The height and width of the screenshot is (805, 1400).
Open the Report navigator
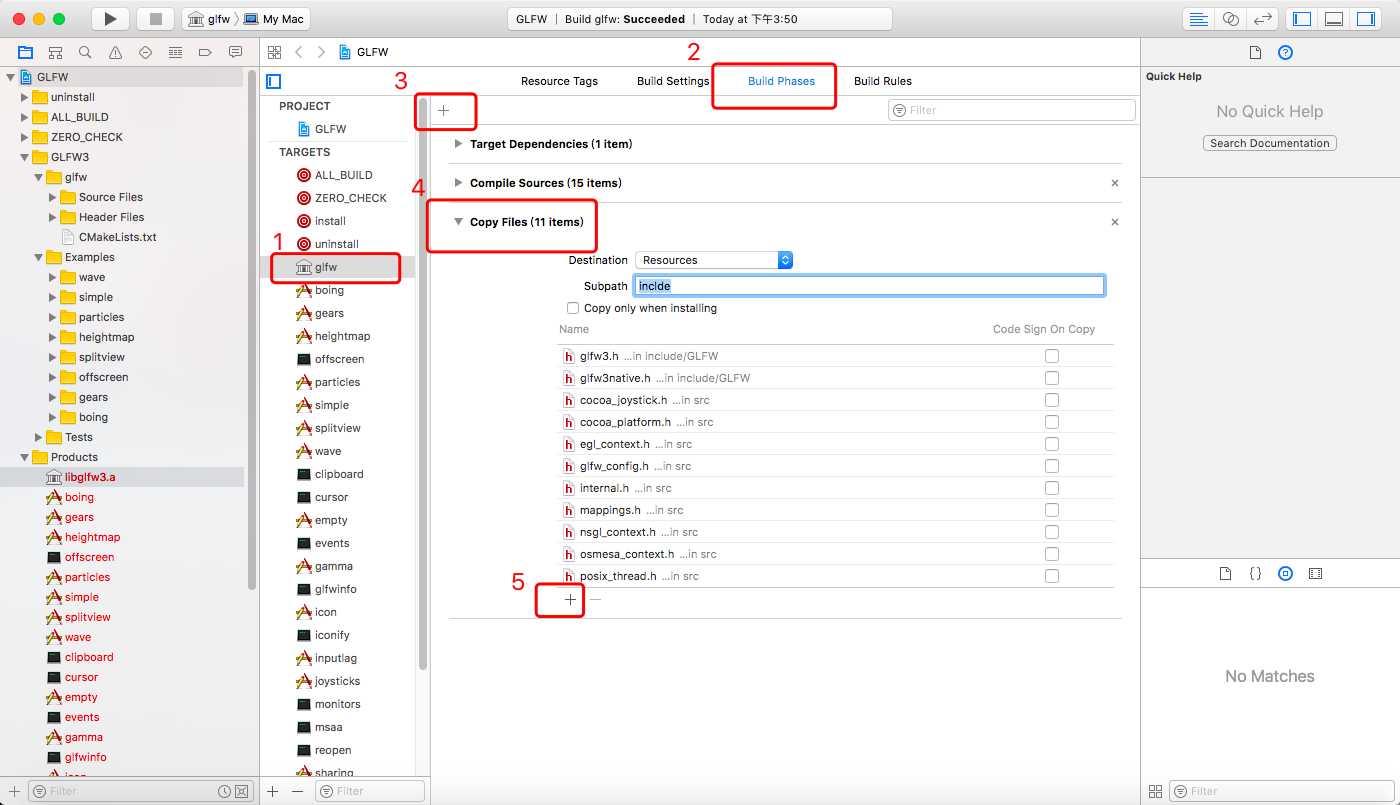[x=236, y=52]
